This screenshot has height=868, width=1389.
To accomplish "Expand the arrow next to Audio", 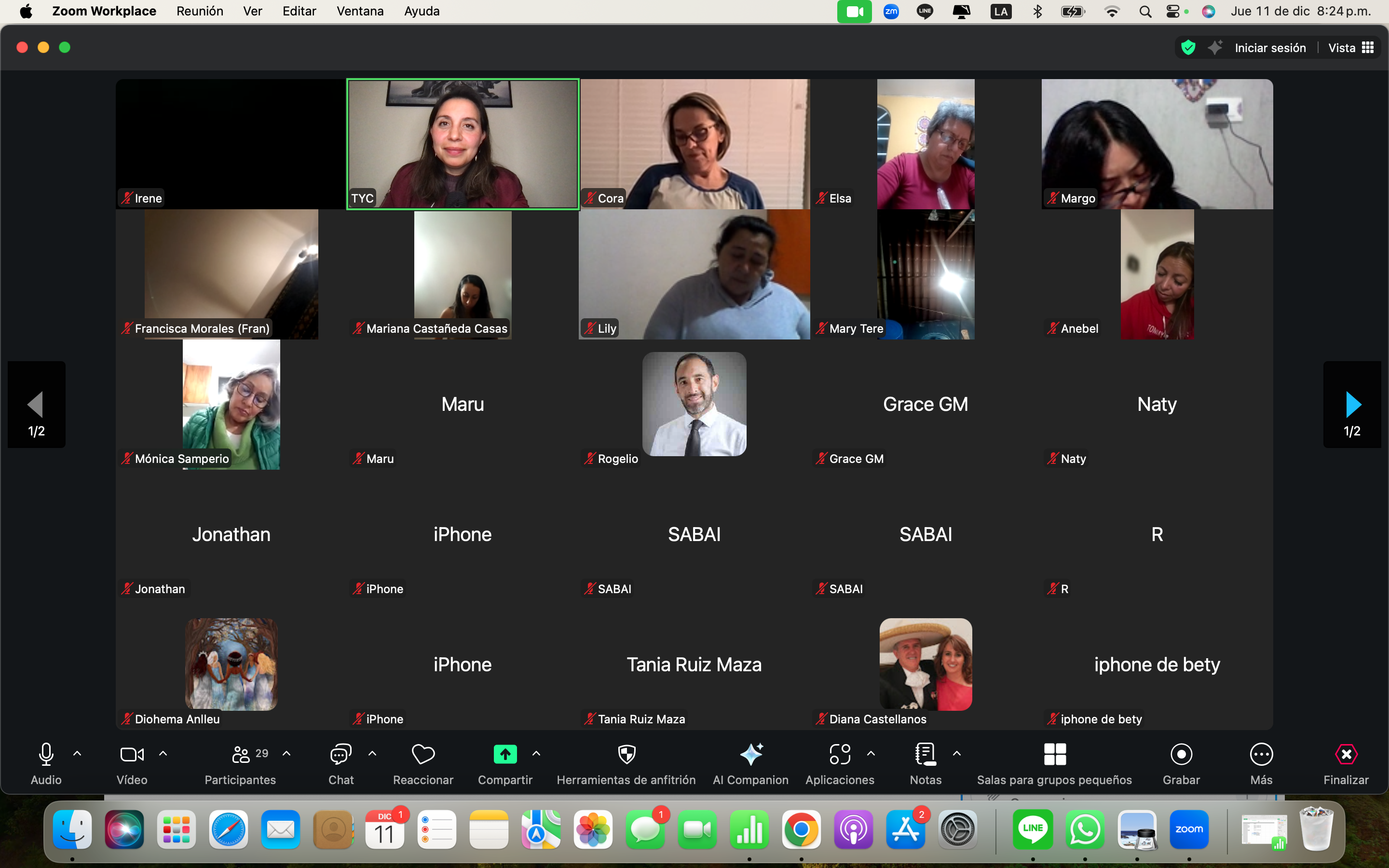I will click(x=78, y=754).
